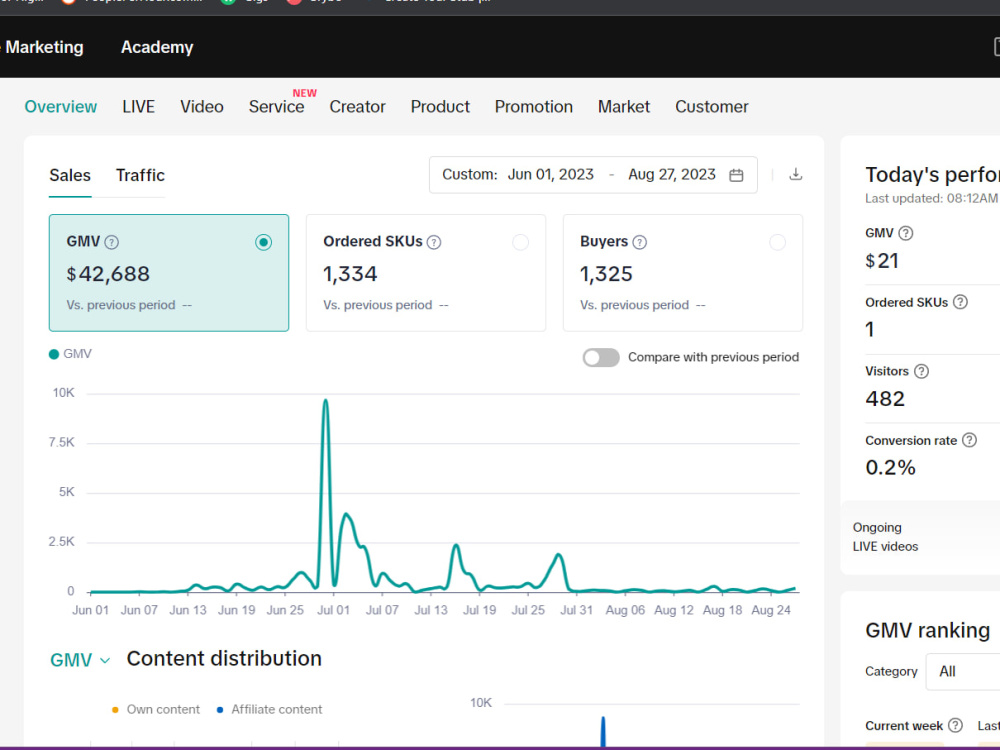Toggle the Affiliate content legend item
The height and width of the screenshot is (750, 1000).
pos(269,709)
